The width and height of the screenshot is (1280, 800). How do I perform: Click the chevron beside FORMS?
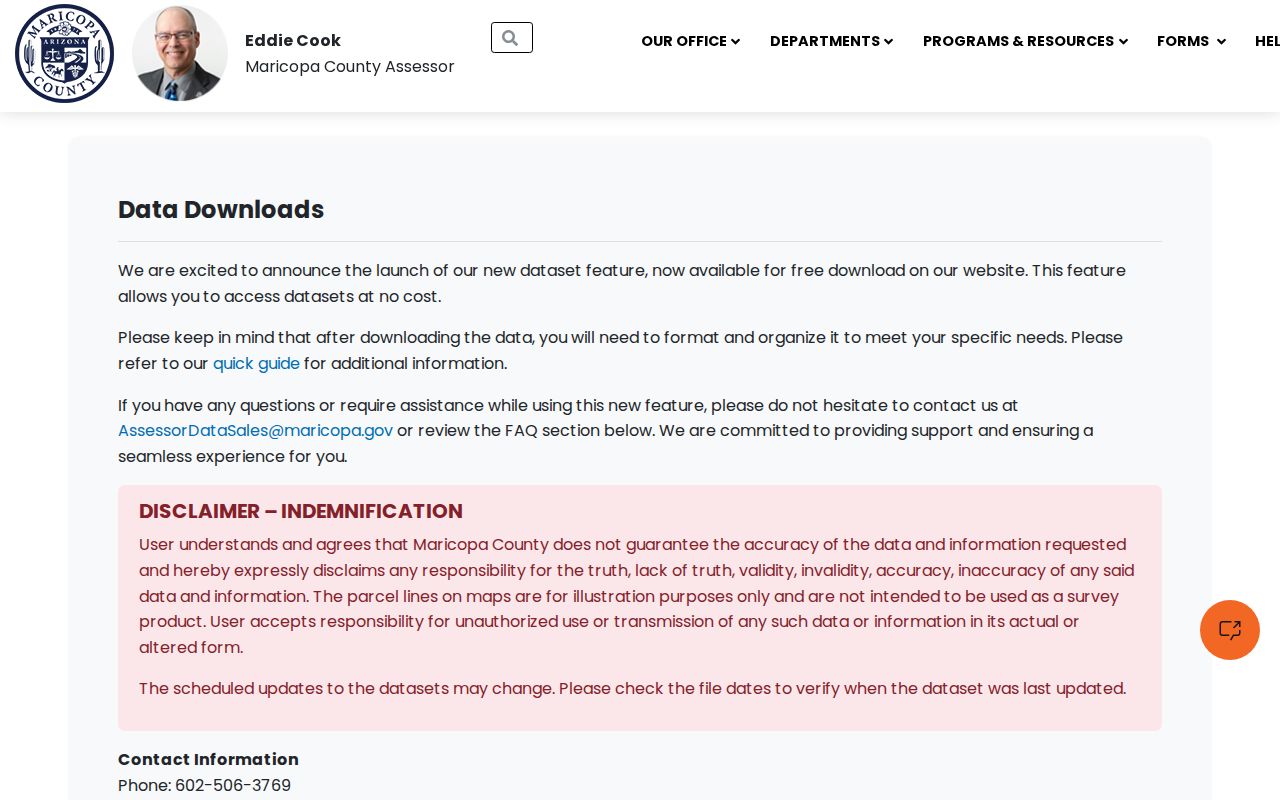(1221, 41)
